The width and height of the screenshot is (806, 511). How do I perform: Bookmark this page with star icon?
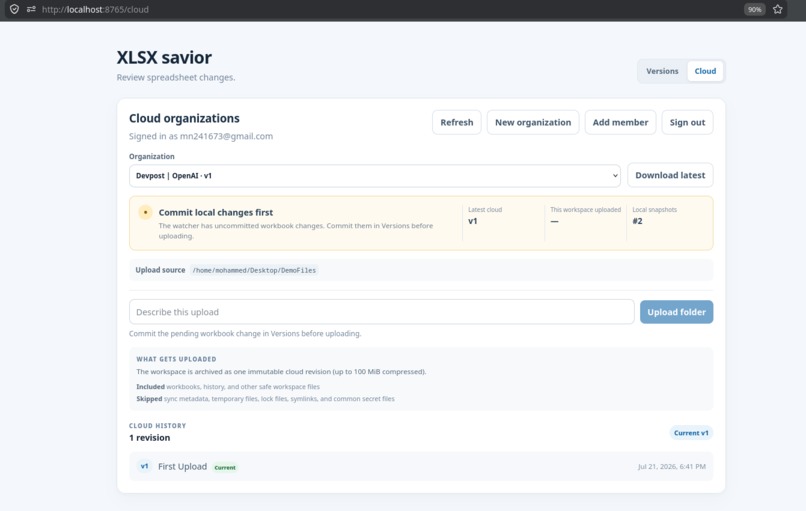[778, 9]
